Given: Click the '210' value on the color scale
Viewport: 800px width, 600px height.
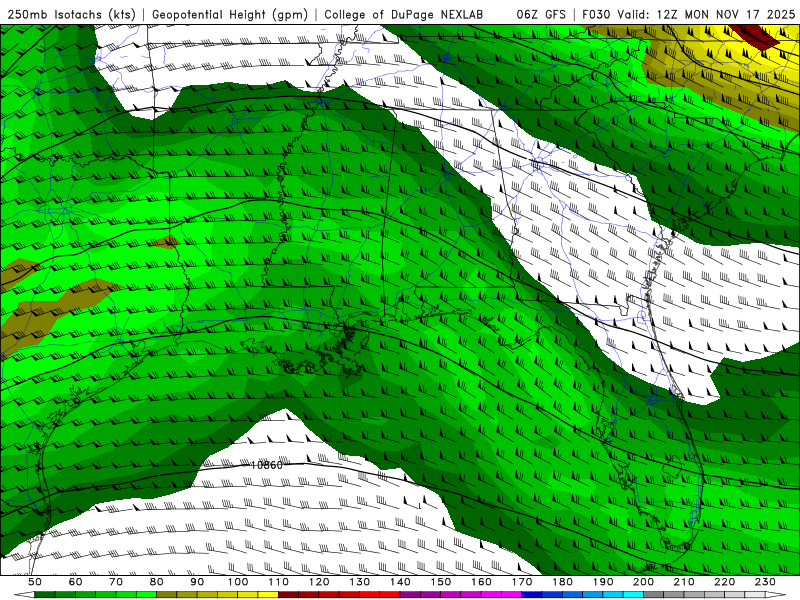Looking at the screenshot, I should point(684,582).
